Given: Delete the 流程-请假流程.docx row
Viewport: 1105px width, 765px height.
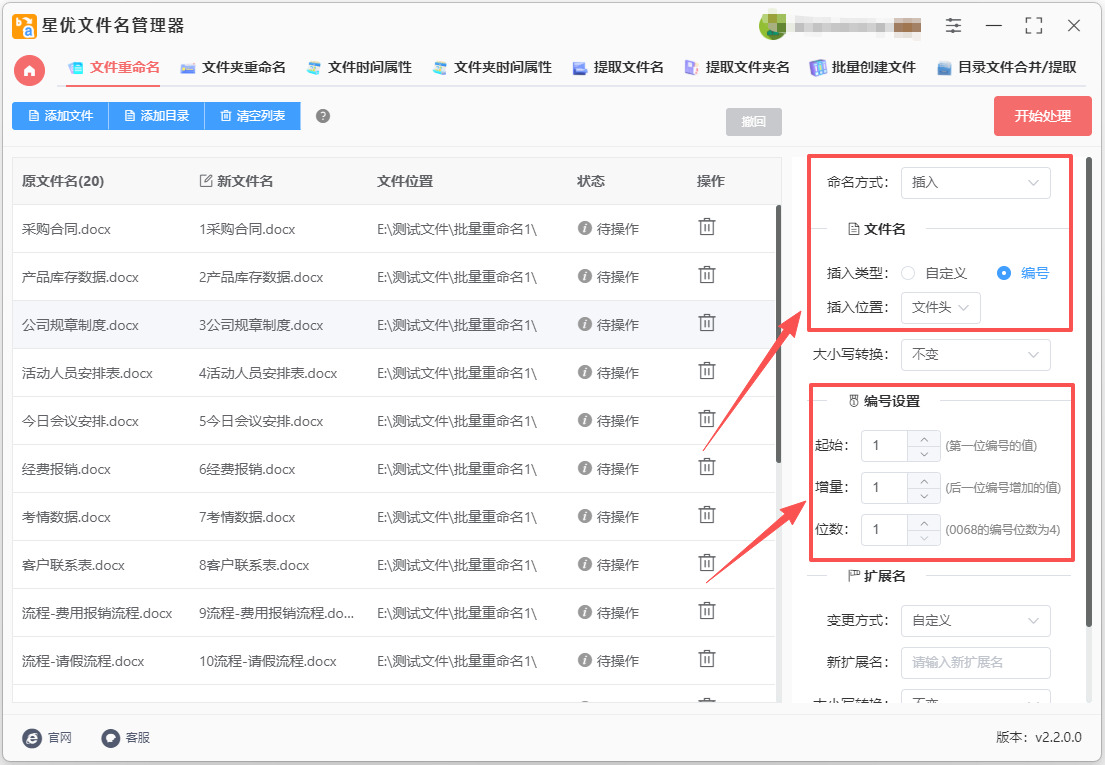Looking at the screenshot, I should click(707, 659).
